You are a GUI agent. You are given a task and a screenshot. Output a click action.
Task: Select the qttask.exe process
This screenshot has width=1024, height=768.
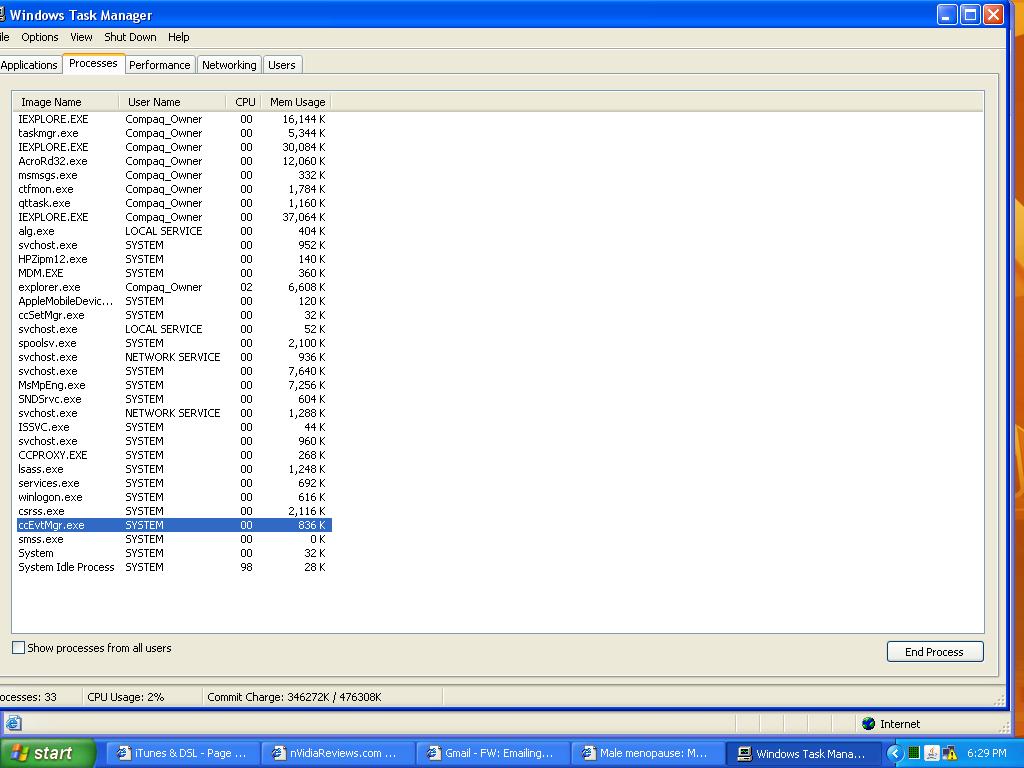click(174, 203)
